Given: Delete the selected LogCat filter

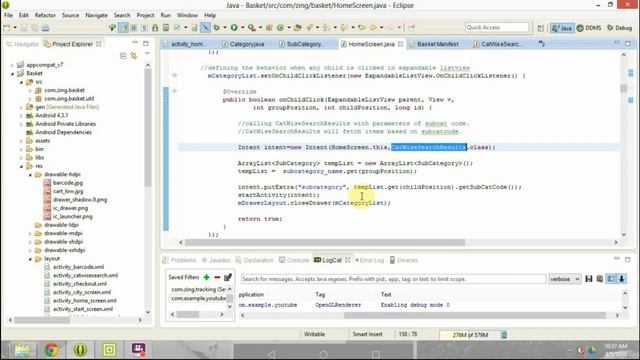Looking at the screenshot, I should coord(217,277).
